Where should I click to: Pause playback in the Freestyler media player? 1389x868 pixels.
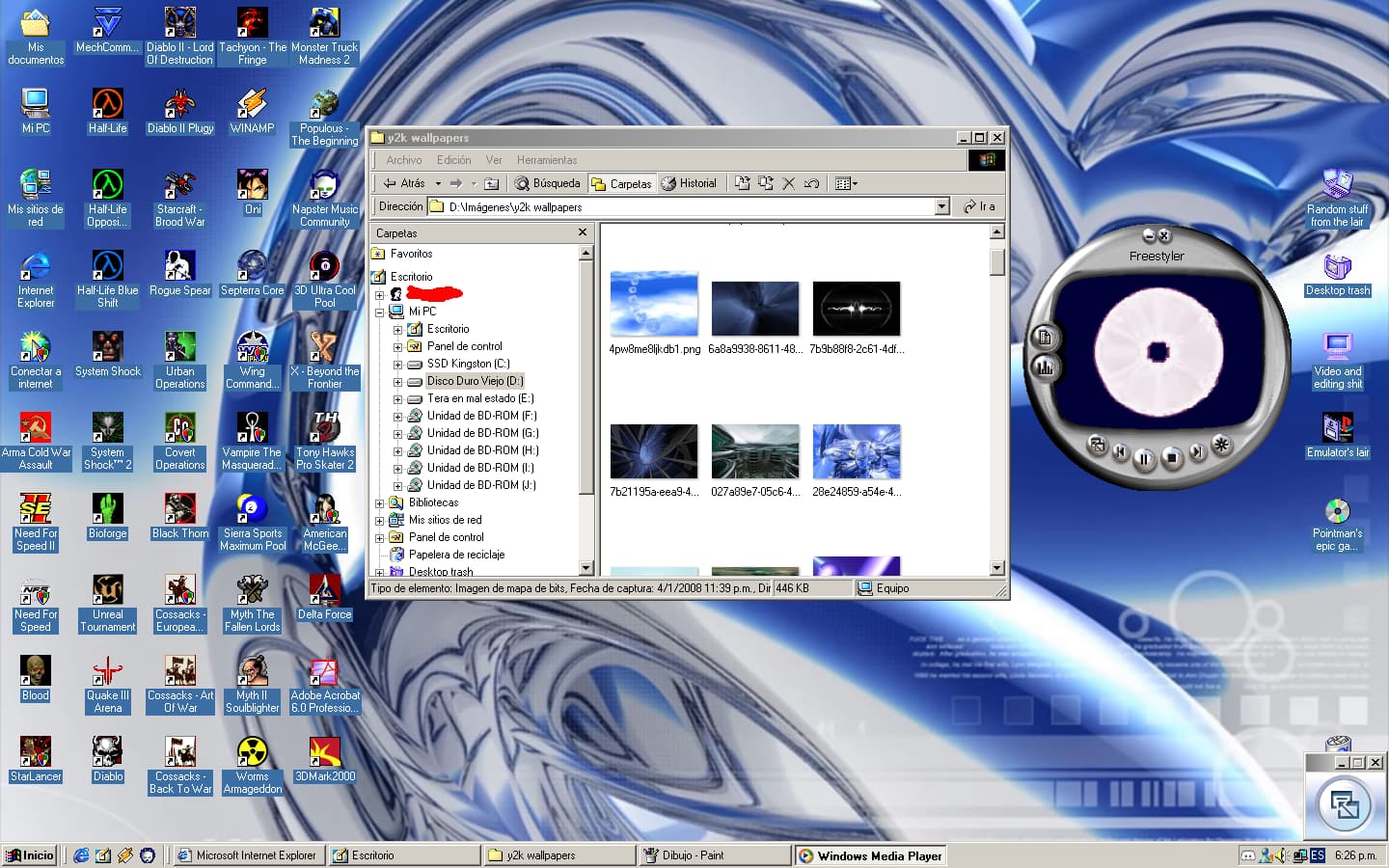[x=1144, y=458]
